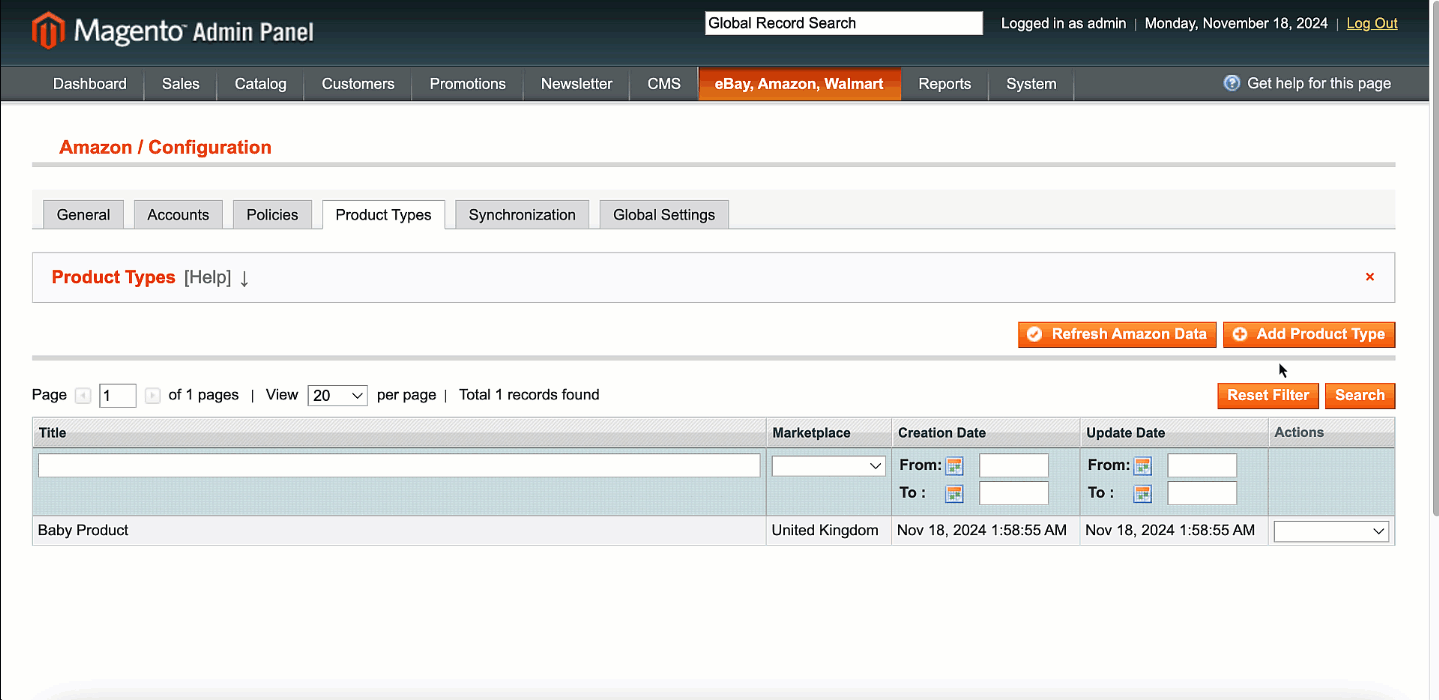Screen dimensions: 1439x700
Task: Open the Baby Product Actions dropdown
Action: pos(1331,531)
